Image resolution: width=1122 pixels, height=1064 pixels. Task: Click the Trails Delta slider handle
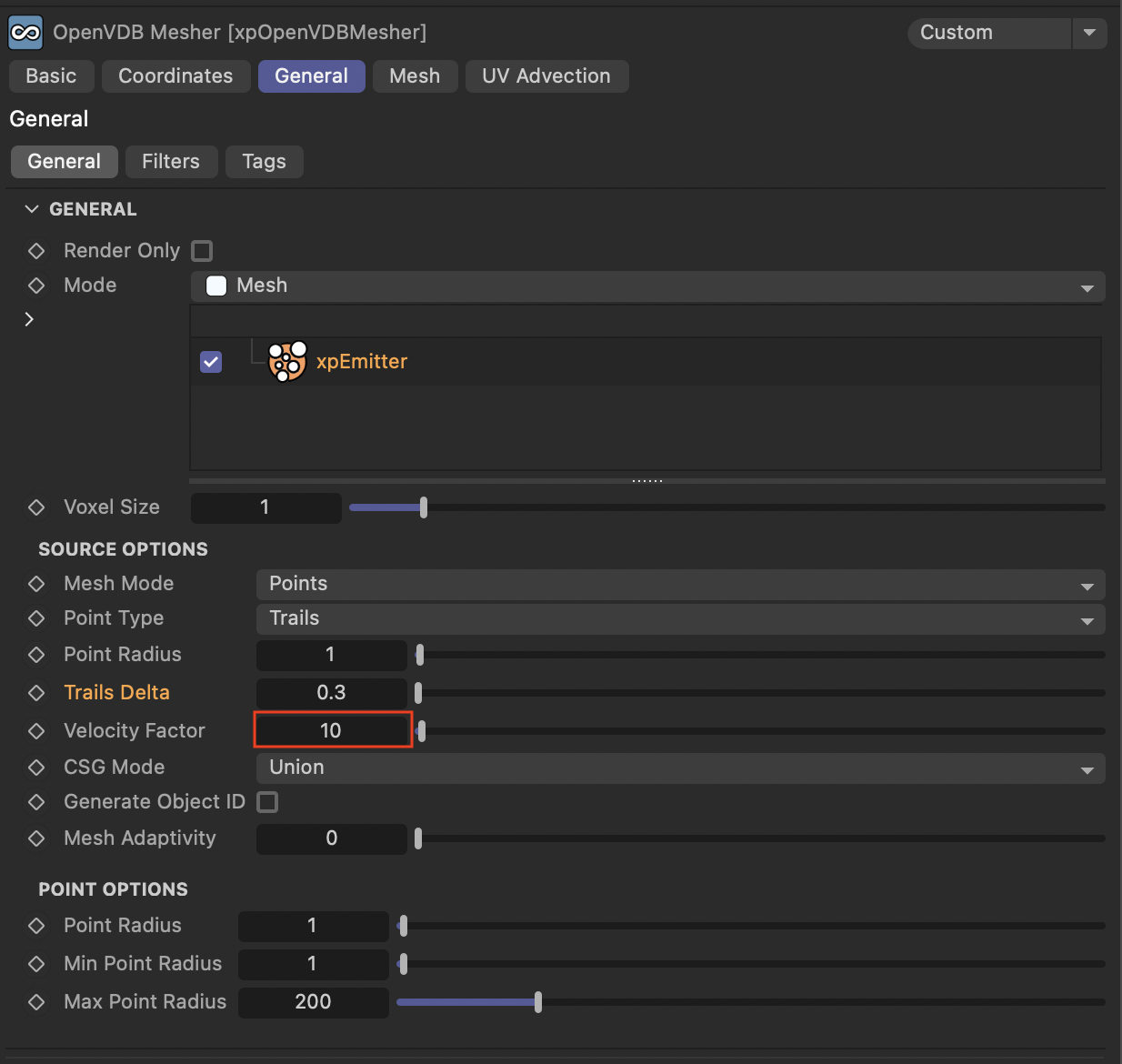click(x=418, y=693)
